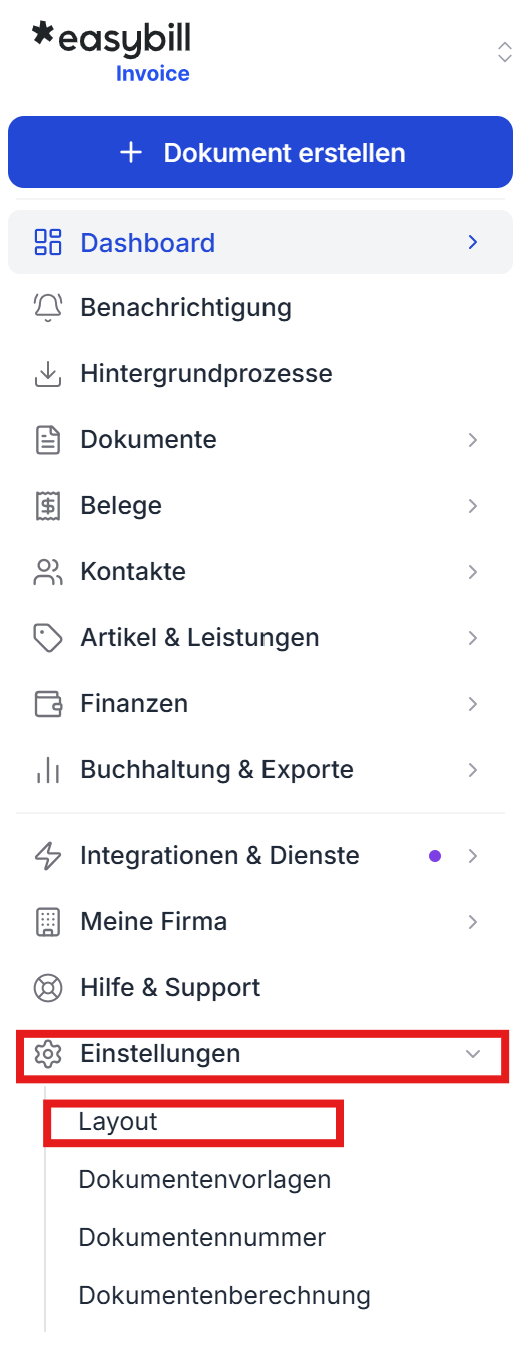The image size is (526, 1346).
Task: Click the Hintergrundprozesse download icon
Action: click(48, 374)
